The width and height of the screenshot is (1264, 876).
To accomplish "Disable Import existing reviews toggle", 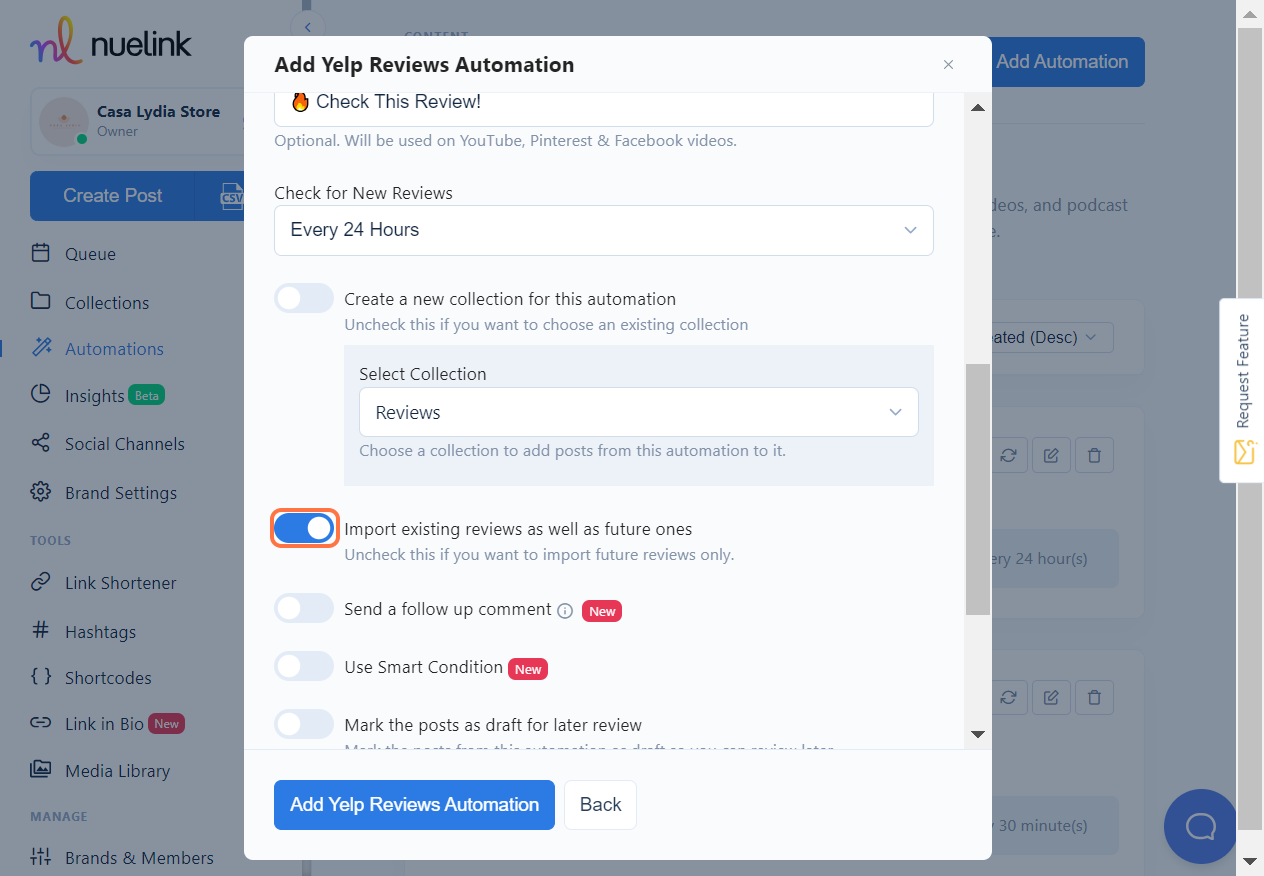I will (304, 528).
